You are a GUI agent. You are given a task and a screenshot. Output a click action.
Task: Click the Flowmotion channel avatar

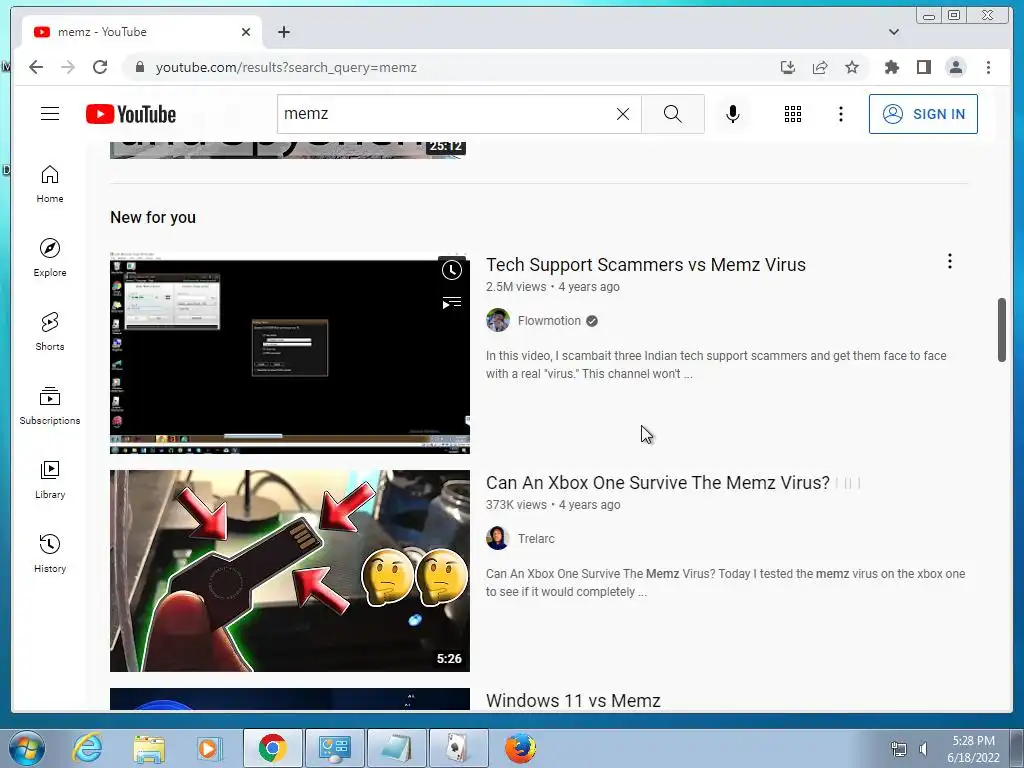[x=498, y=321]
